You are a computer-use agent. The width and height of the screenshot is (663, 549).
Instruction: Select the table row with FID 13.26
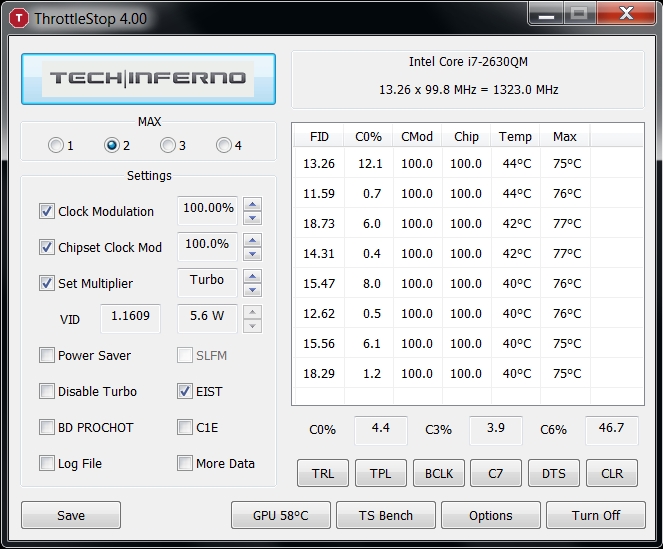(x=468, y=163)
